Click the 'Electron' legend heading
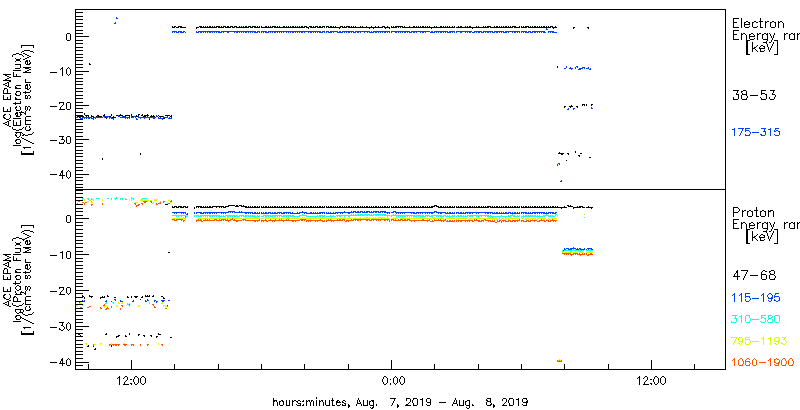The width and height of the screenshot is (800, 410). [758, 23]
